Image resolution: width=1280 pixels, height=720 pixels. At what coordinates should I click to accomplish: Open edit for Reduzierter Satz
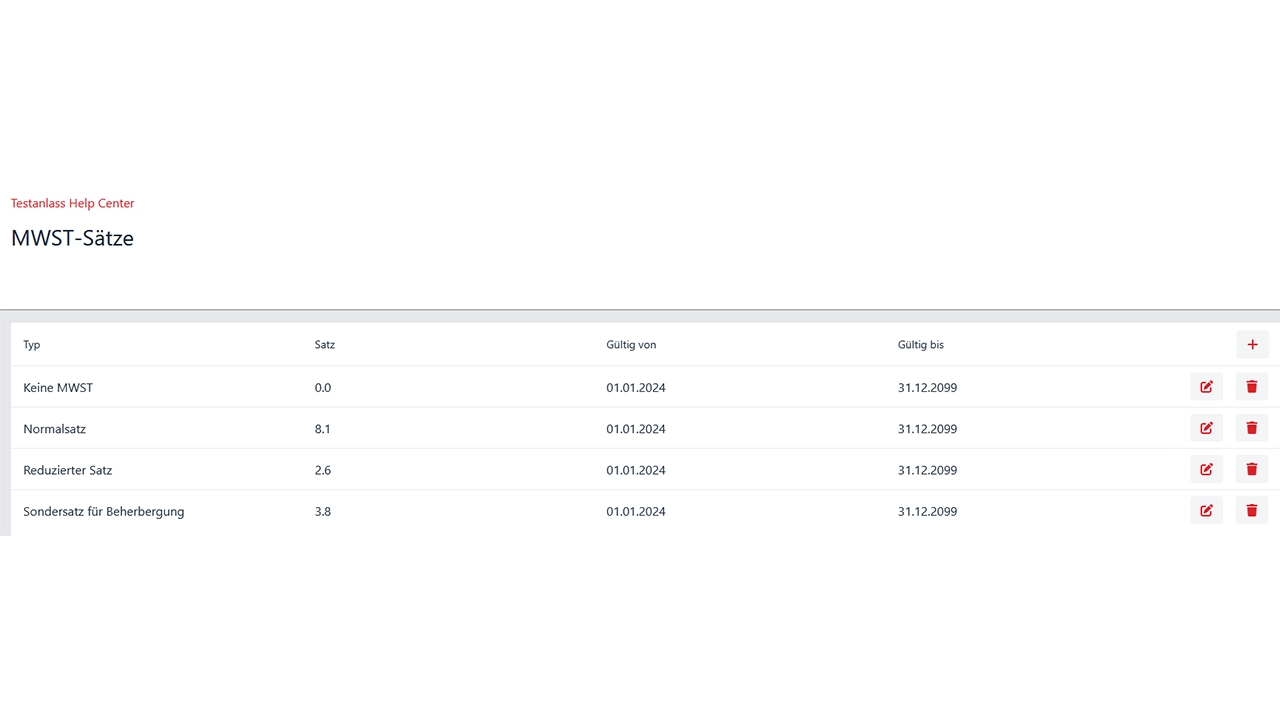(x=1206, y=469)
